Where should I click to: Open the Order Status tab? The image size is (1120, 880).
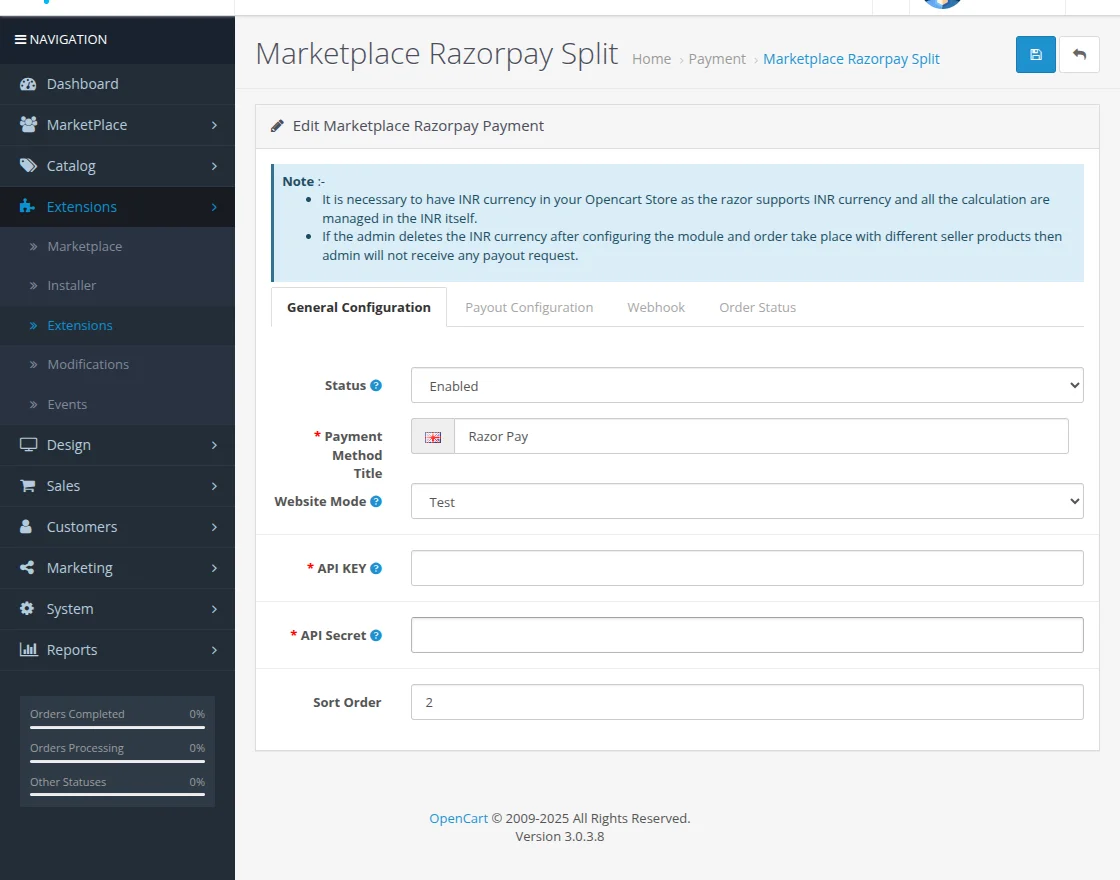pos(757,307)
